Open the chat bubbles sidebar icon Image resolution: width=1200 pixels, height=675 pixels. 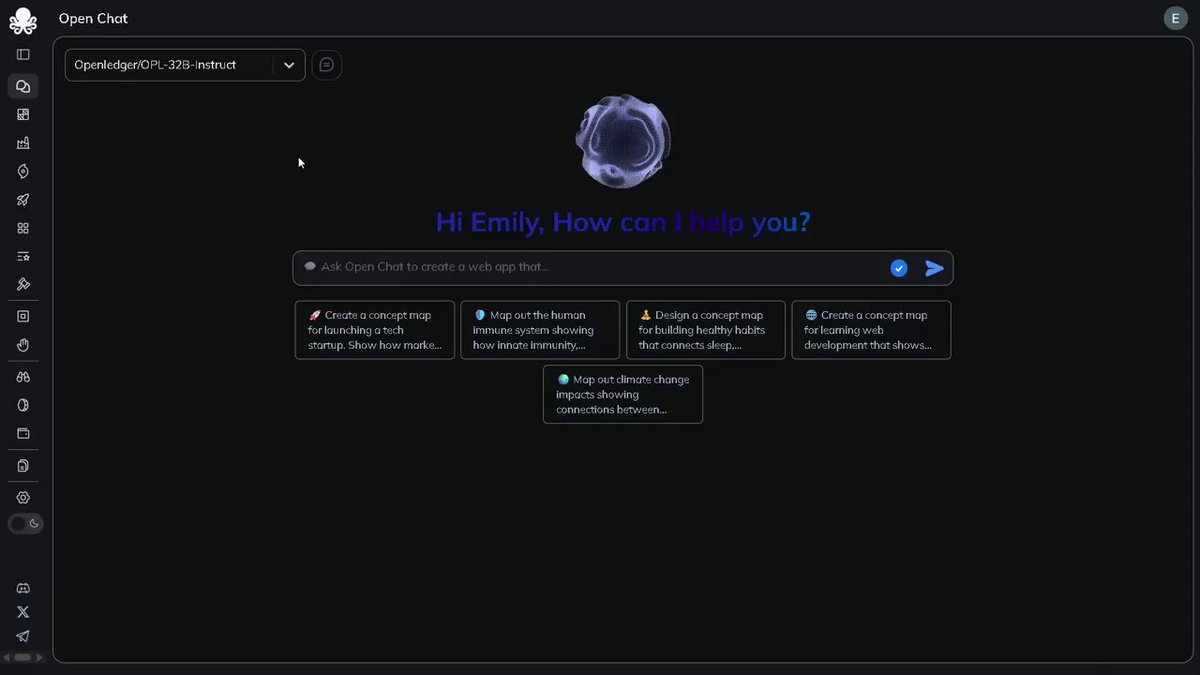click(x=23, y=87)
